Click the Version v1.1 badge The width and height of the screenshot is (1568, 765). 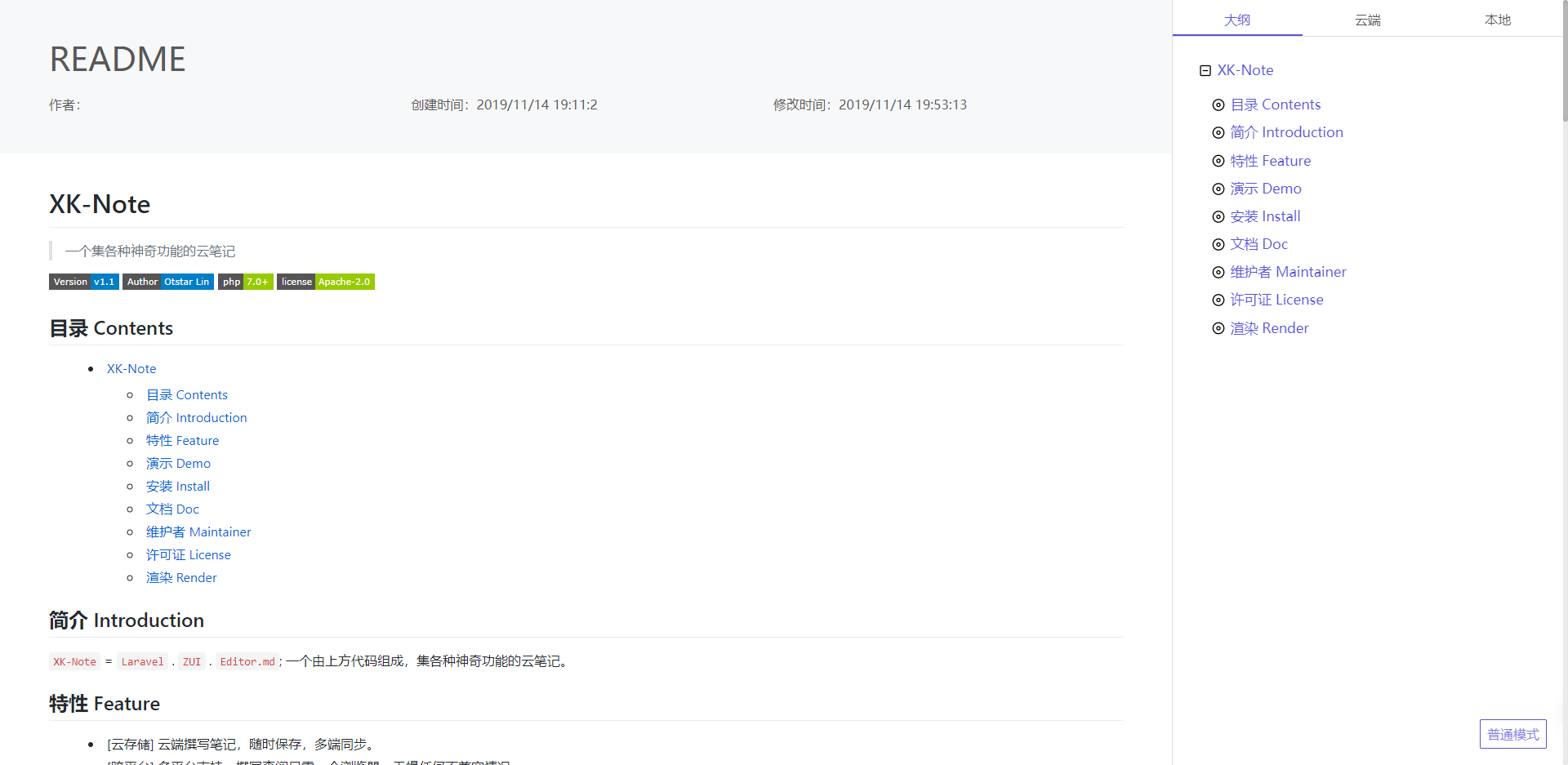tap(84, 282)
